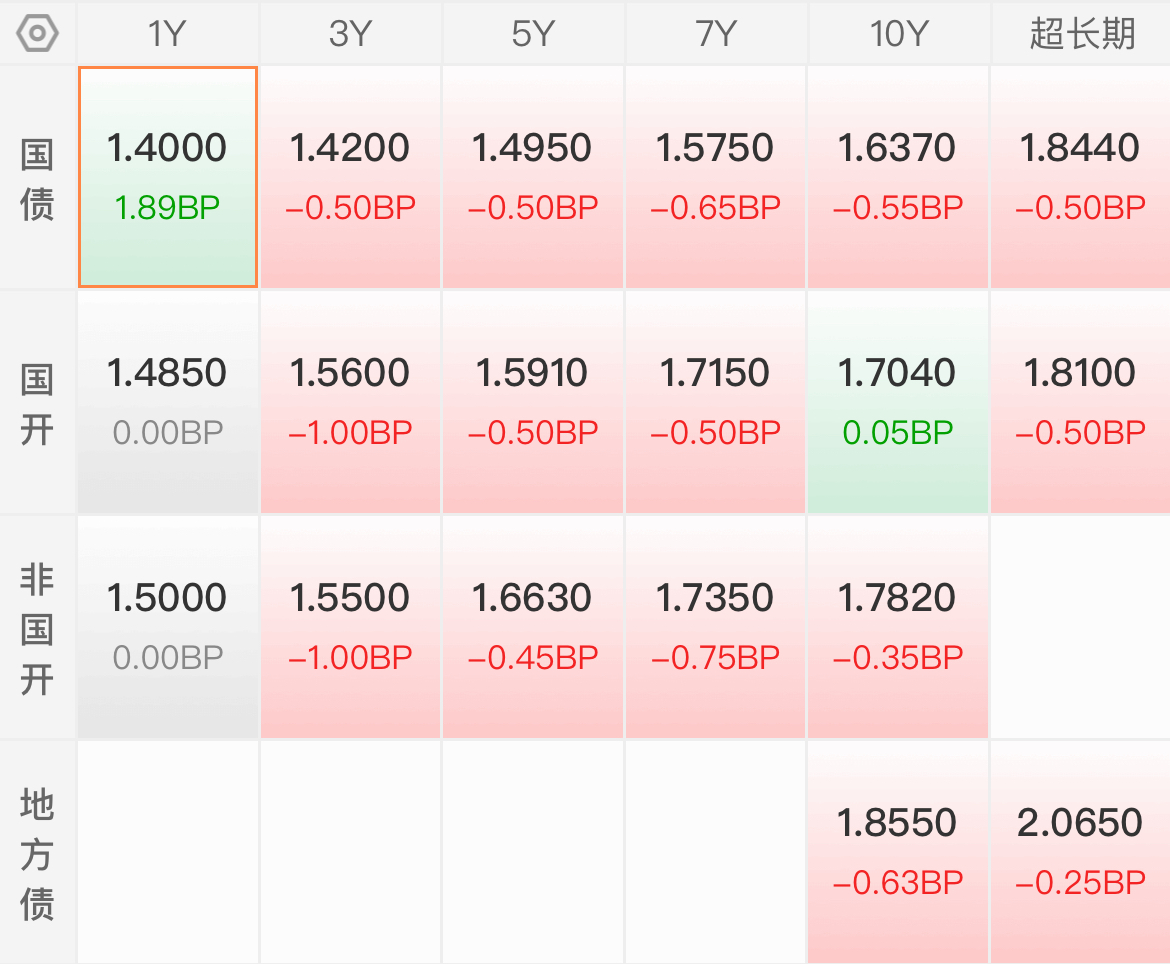Select the 超长期 column header
Screen dimensions: 1170x964
coord(1081,34)
